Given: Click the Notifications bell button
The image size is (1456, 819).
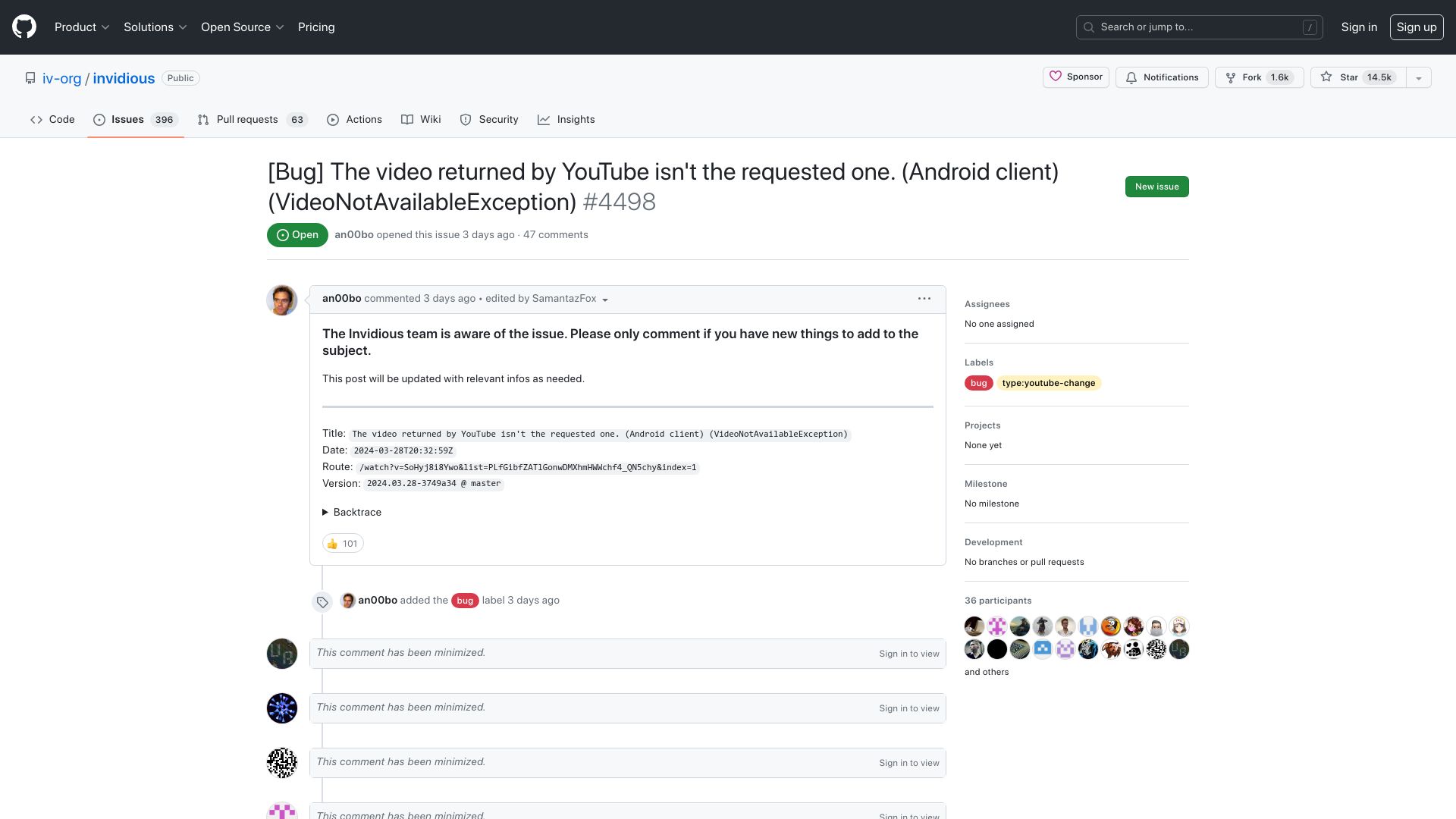Looking at the screenshot, I should [x=1162, y=77].
